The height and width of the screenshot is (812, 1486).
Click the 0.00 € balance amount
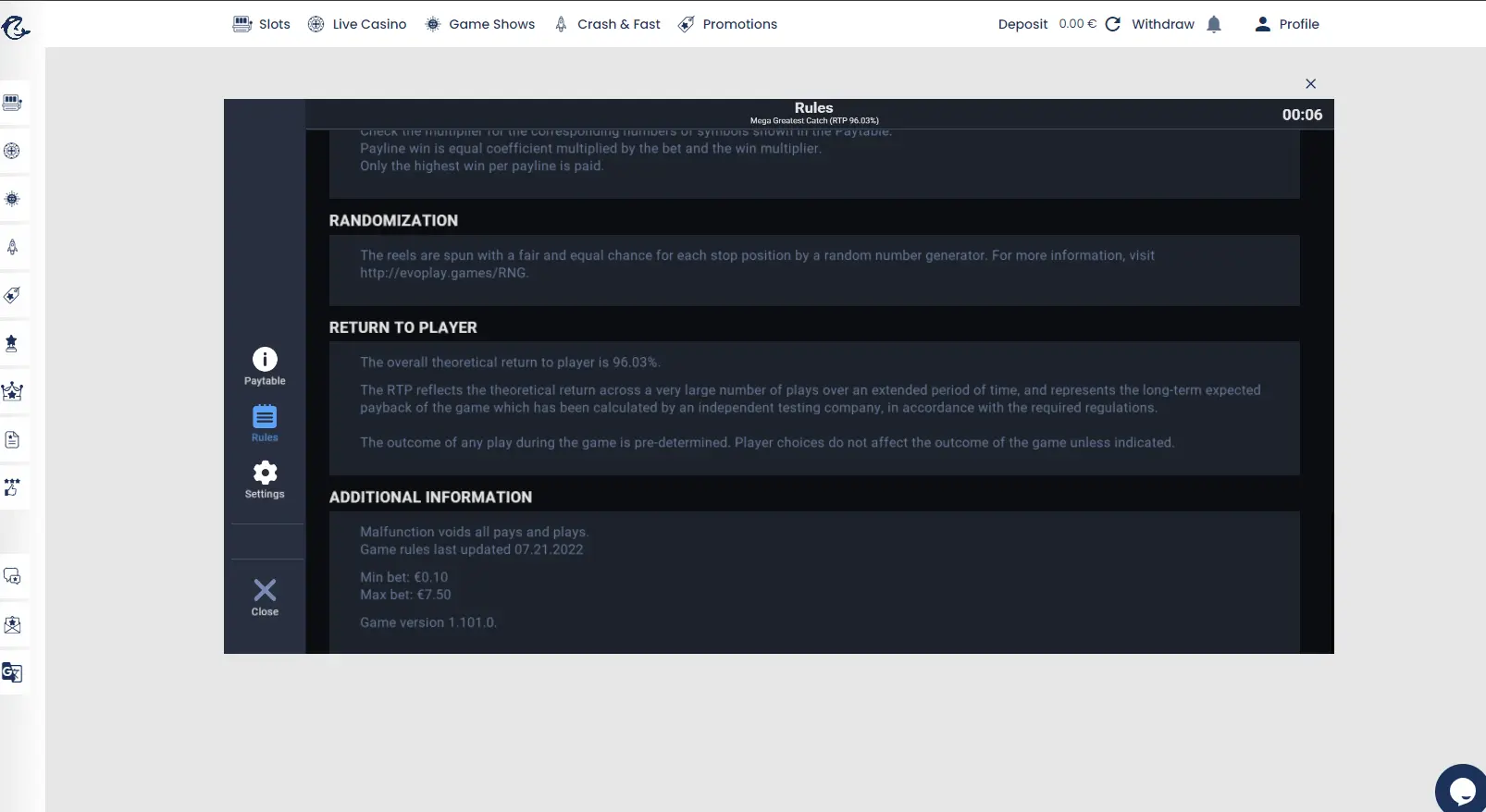click(1078, 24)
